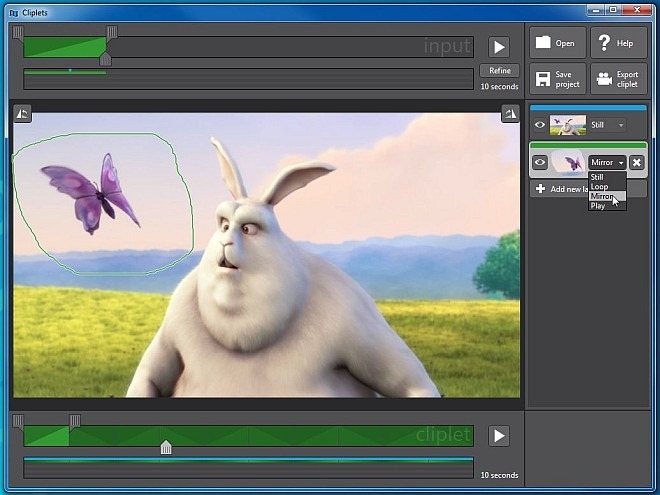The height and width of the screenshot is (495, 660).
Task: Click the "10 seconds" label at bottom right
Action: [x=499, y=475]
